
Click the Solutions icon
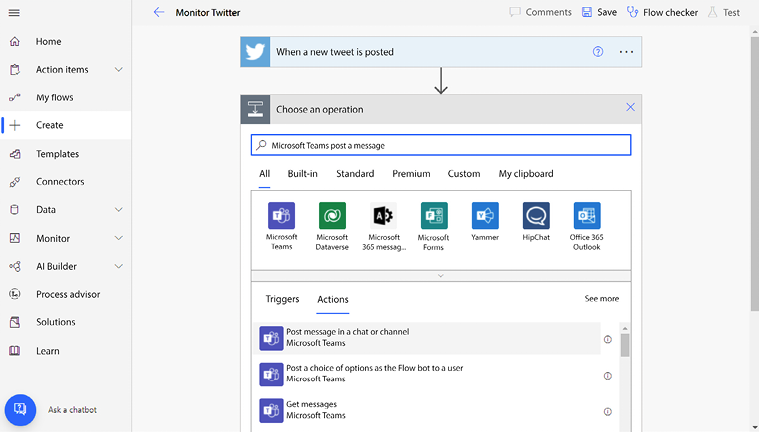[15, 322]
